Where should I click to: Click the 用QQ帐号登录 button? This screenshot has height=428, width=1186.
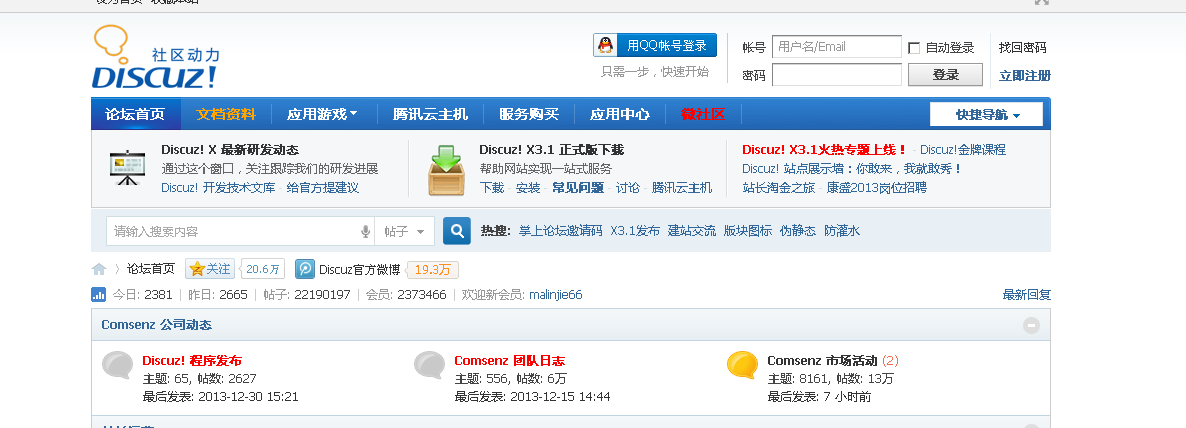click(655, 45)
